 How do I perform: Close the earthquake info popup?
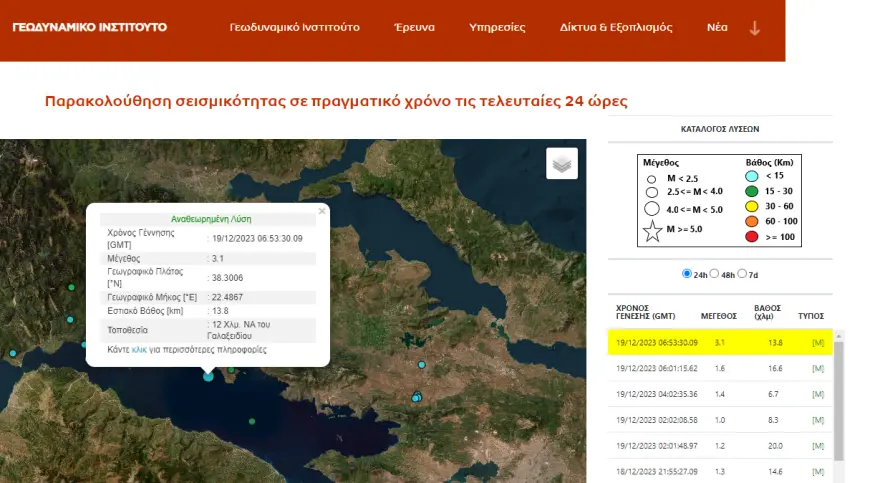point(321,211)
